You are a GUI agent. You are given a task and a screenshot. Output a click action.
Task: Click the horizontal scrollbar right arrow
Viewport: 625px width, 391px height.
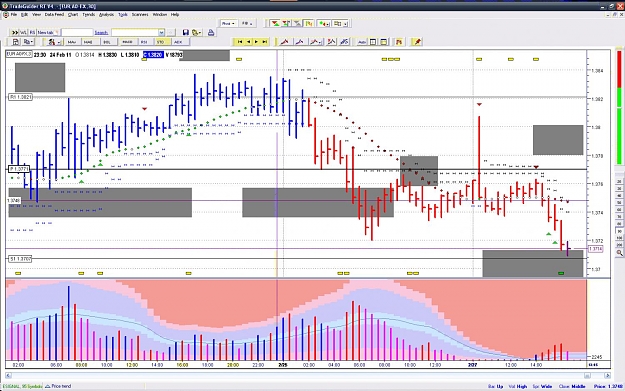[607, 375]
